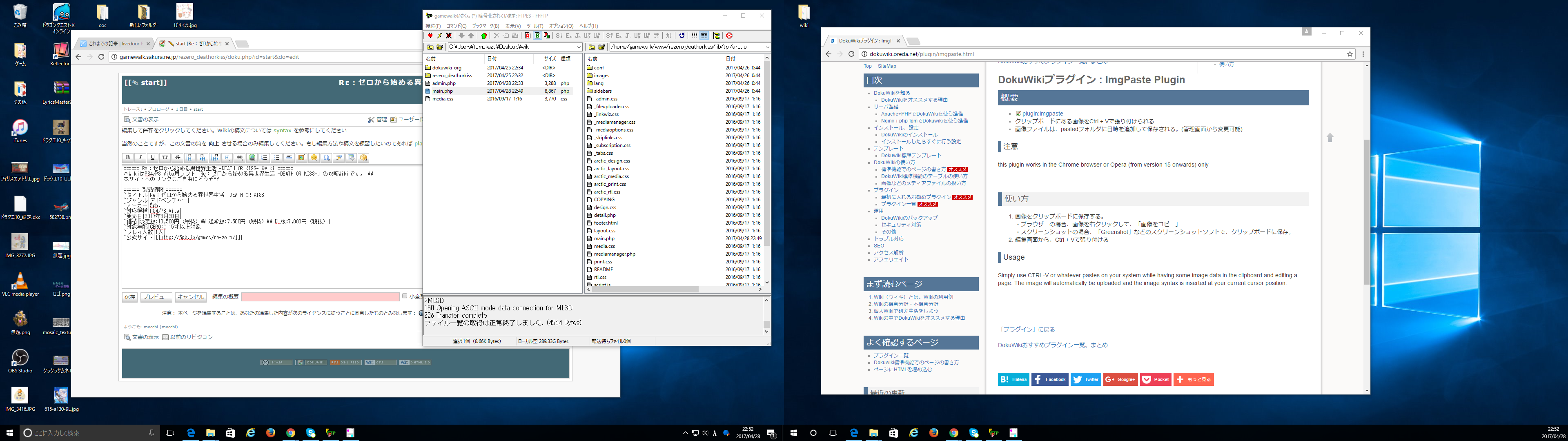1568x441 pixels.
Task: Click Italic button in DokuWiki editor toolbar
Action: pyautogui.click(x=140, y=158)
